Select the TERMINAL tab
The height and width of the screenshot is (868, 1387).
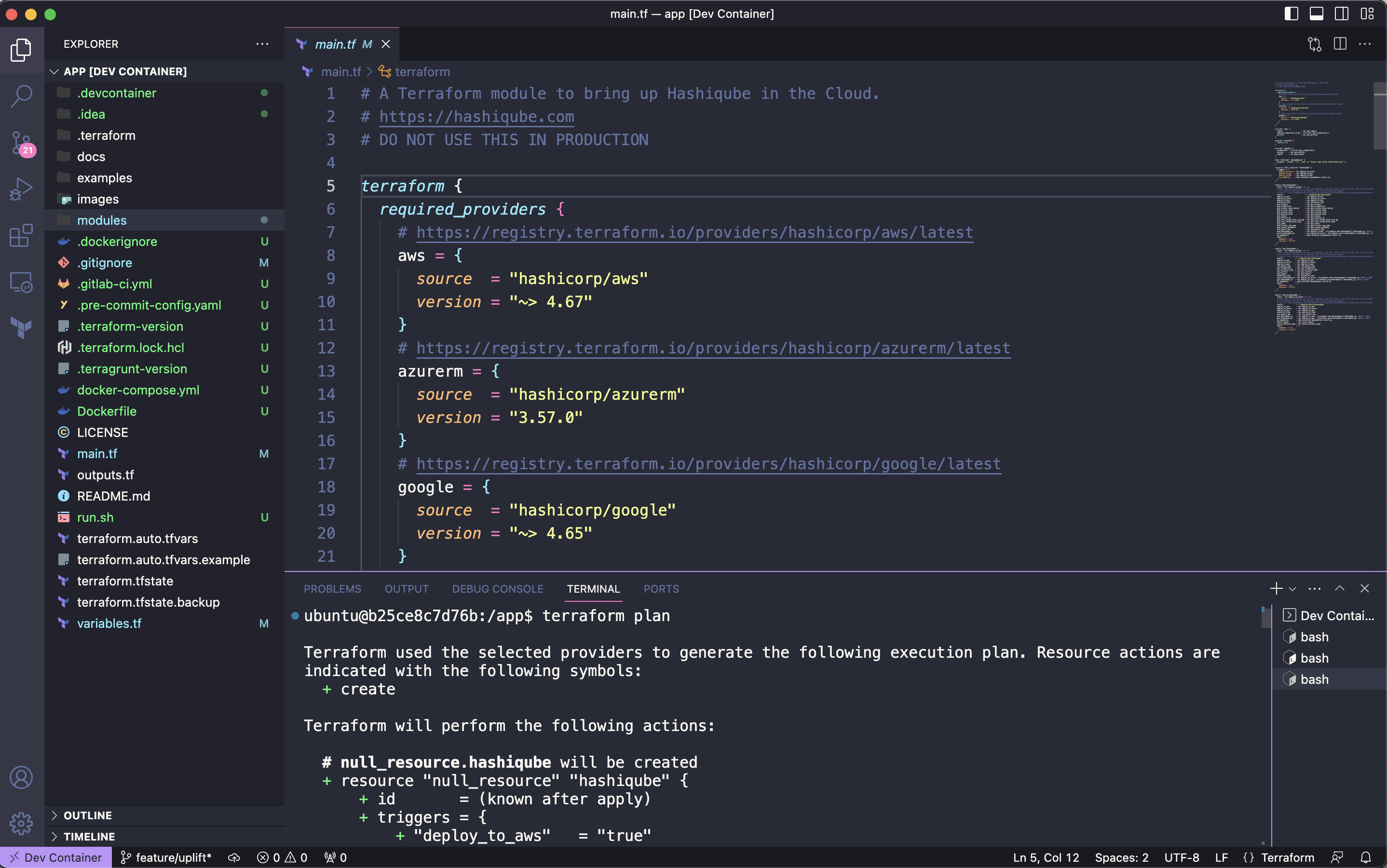click(x=593, y=589)
